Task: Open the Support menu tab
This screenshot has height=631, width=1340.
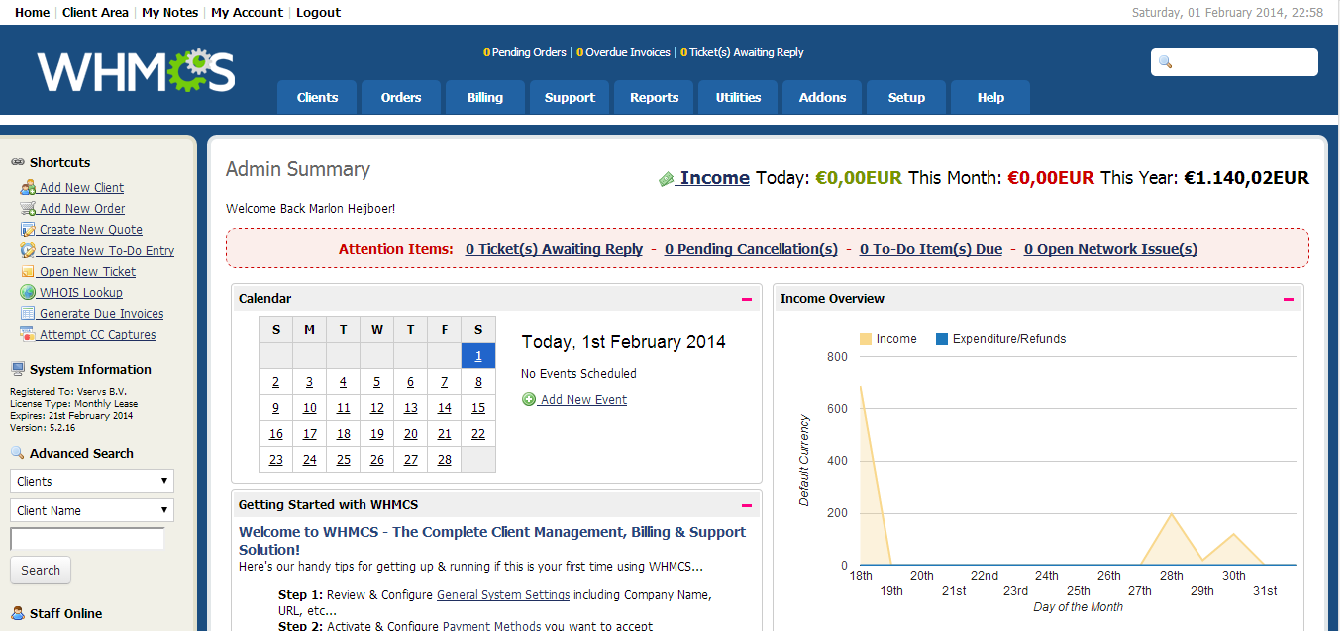Action: pos(570,97)
